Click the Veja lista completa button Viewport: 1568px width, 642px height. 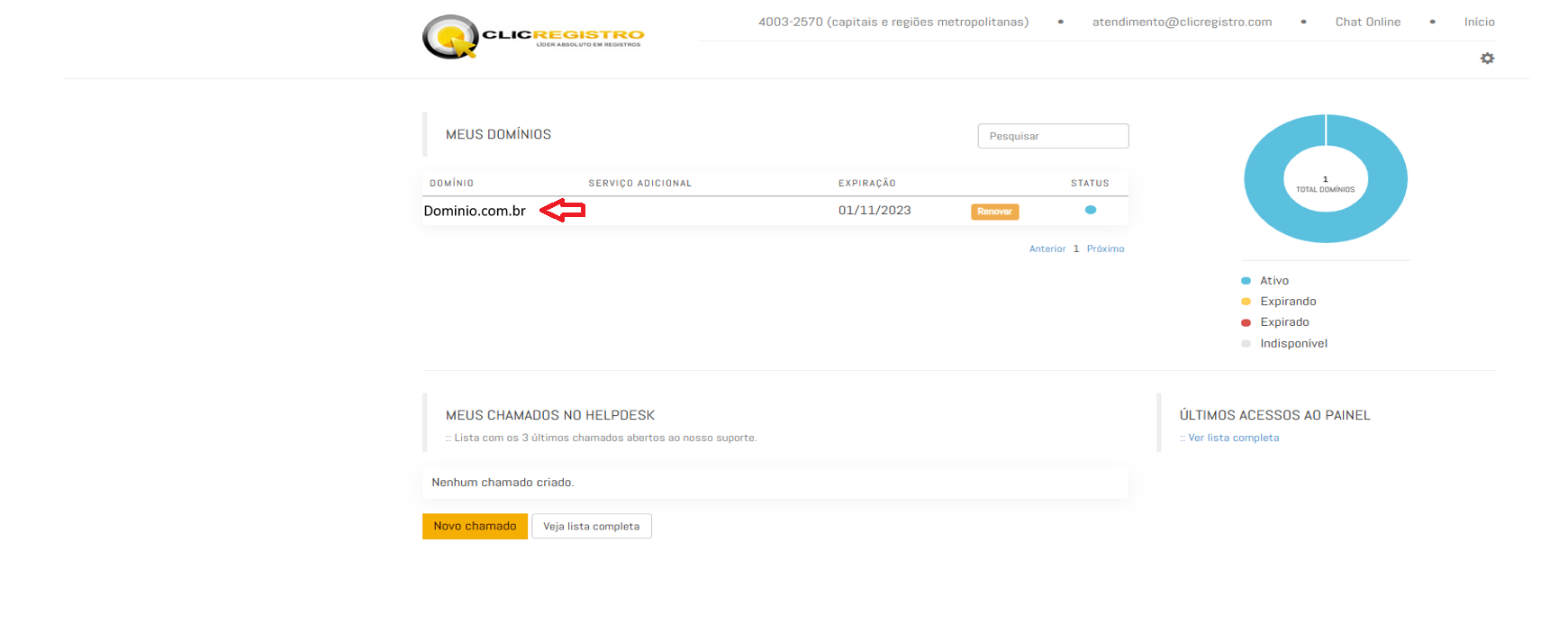[x=591, y=527]
